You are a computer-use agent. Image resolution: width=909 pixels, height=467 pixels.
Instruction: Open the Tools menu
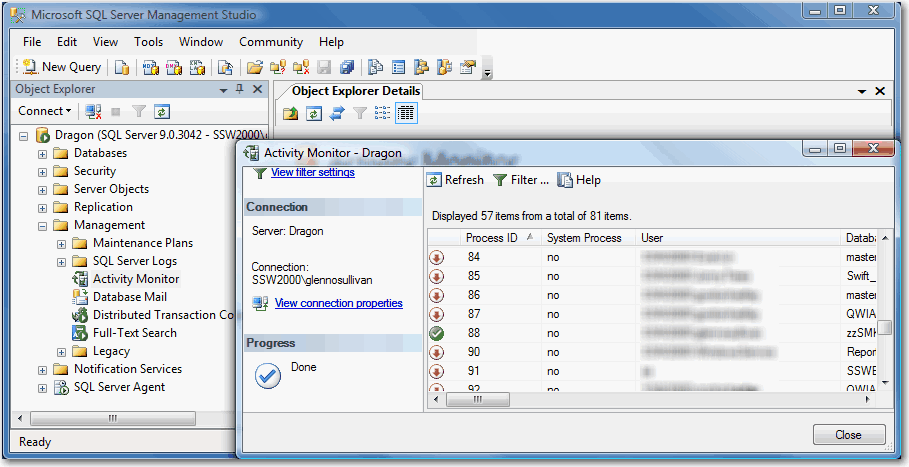(x=148, y=42)
